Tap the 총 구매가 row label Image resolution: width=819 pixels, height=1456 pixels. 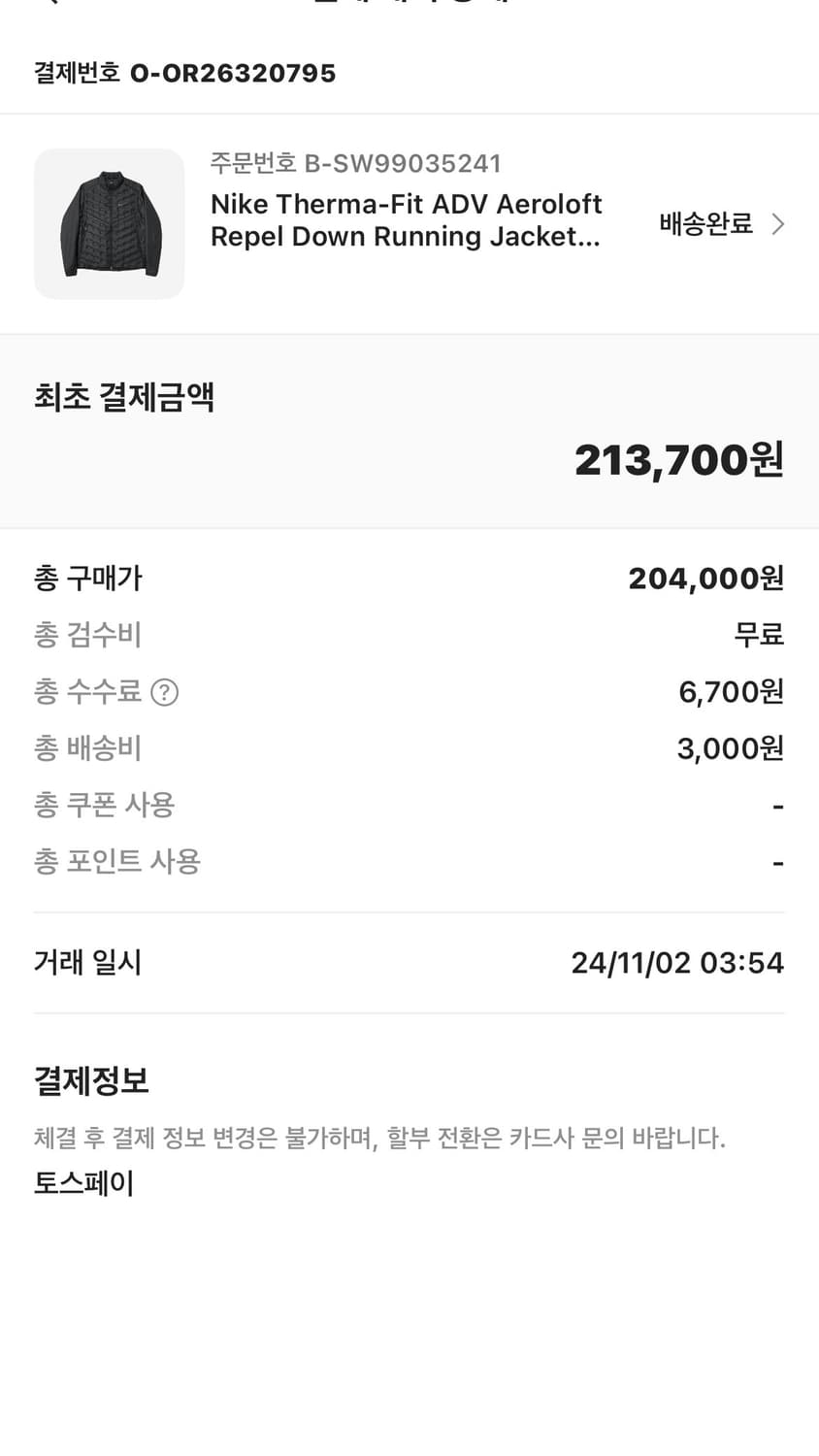click(88, 579)
